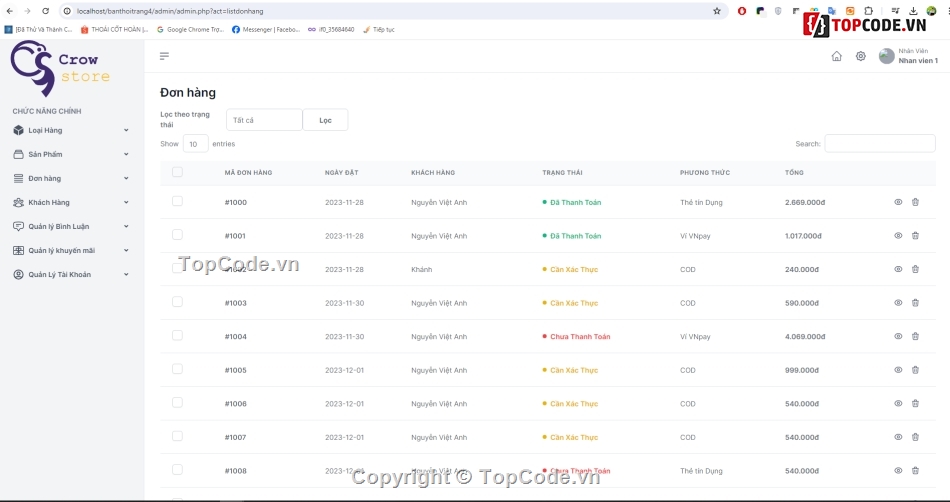Open the home icon in header
950x502 pixels.
[837, 56]
